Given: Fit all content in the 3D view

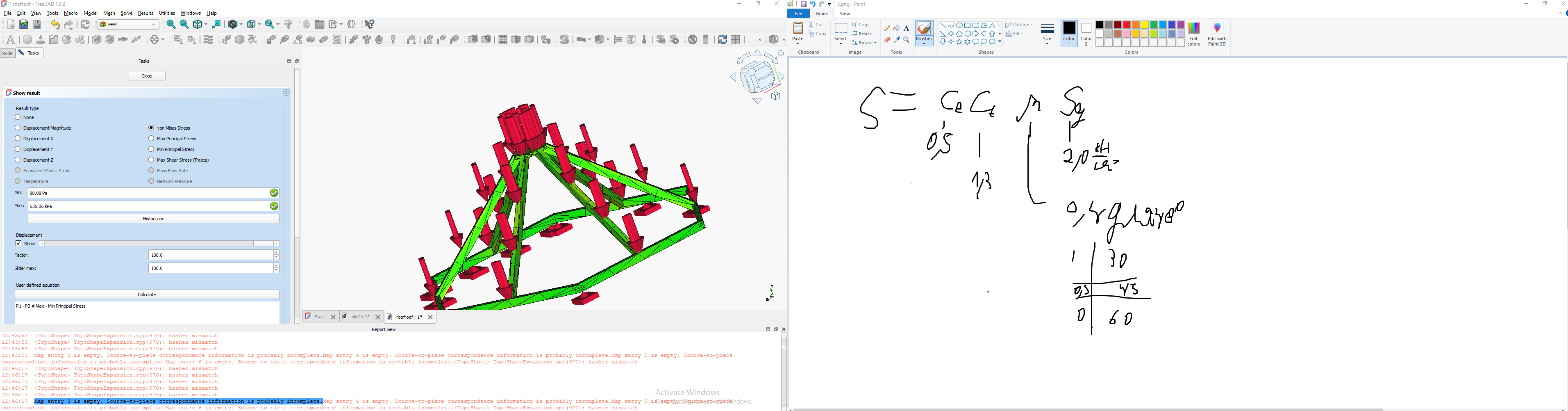Looking at the screenshot, I should [x=171, y=24].
